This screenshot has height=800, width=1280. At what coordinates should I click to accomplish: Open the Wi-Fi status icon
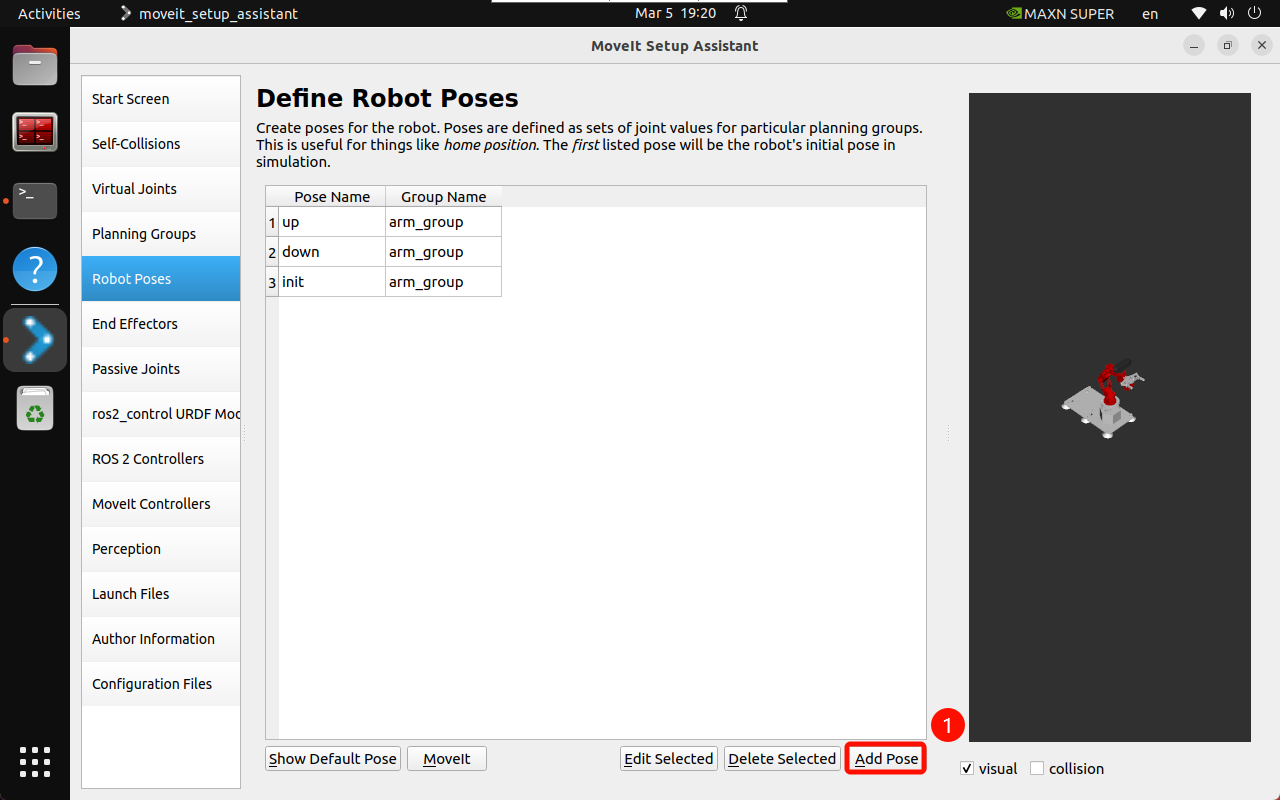pos(1199,14)
